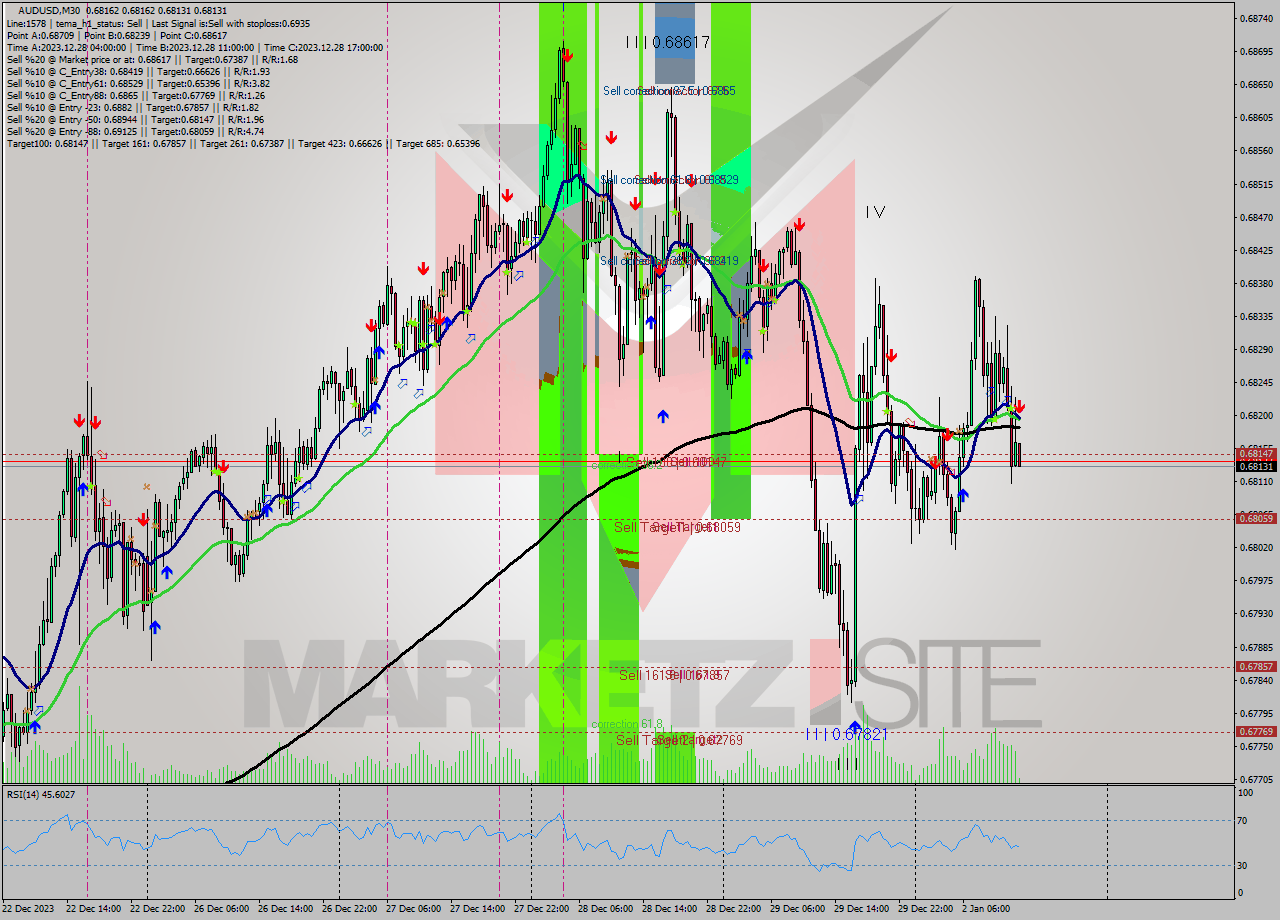Click the blue up arrow above 'I I I 0.67821'

tap(855, 725)
